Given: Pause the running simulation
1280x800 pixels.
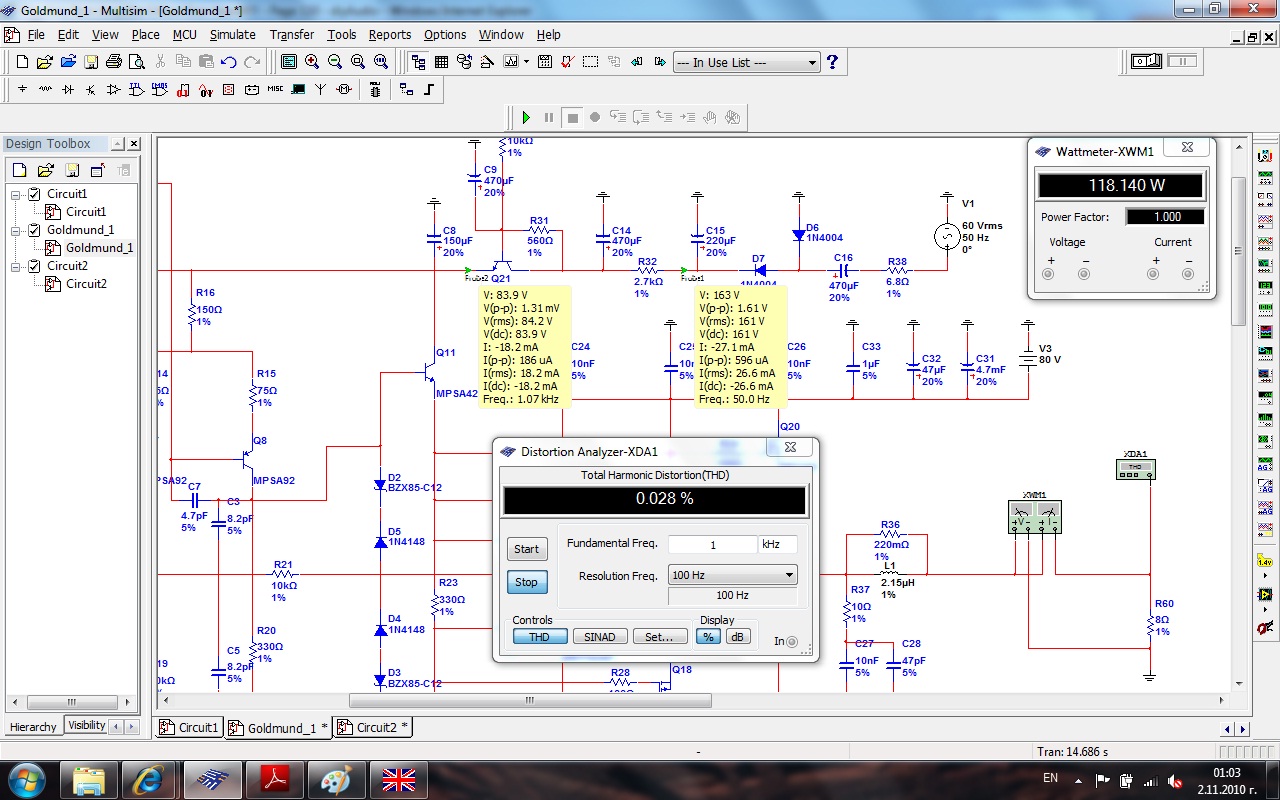Looking at the screenshot, I should tap(549, 117).
